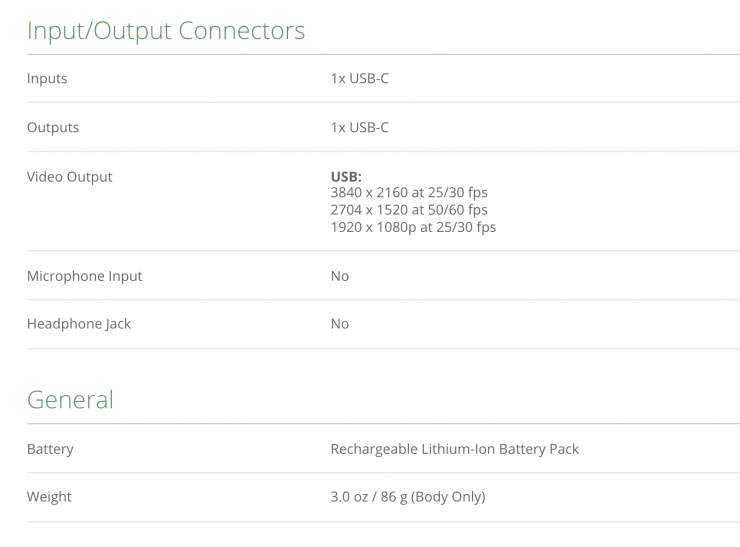Click the 1x USB-C value beside Outputs
740x547 pixels.
(x=359, y=127)
